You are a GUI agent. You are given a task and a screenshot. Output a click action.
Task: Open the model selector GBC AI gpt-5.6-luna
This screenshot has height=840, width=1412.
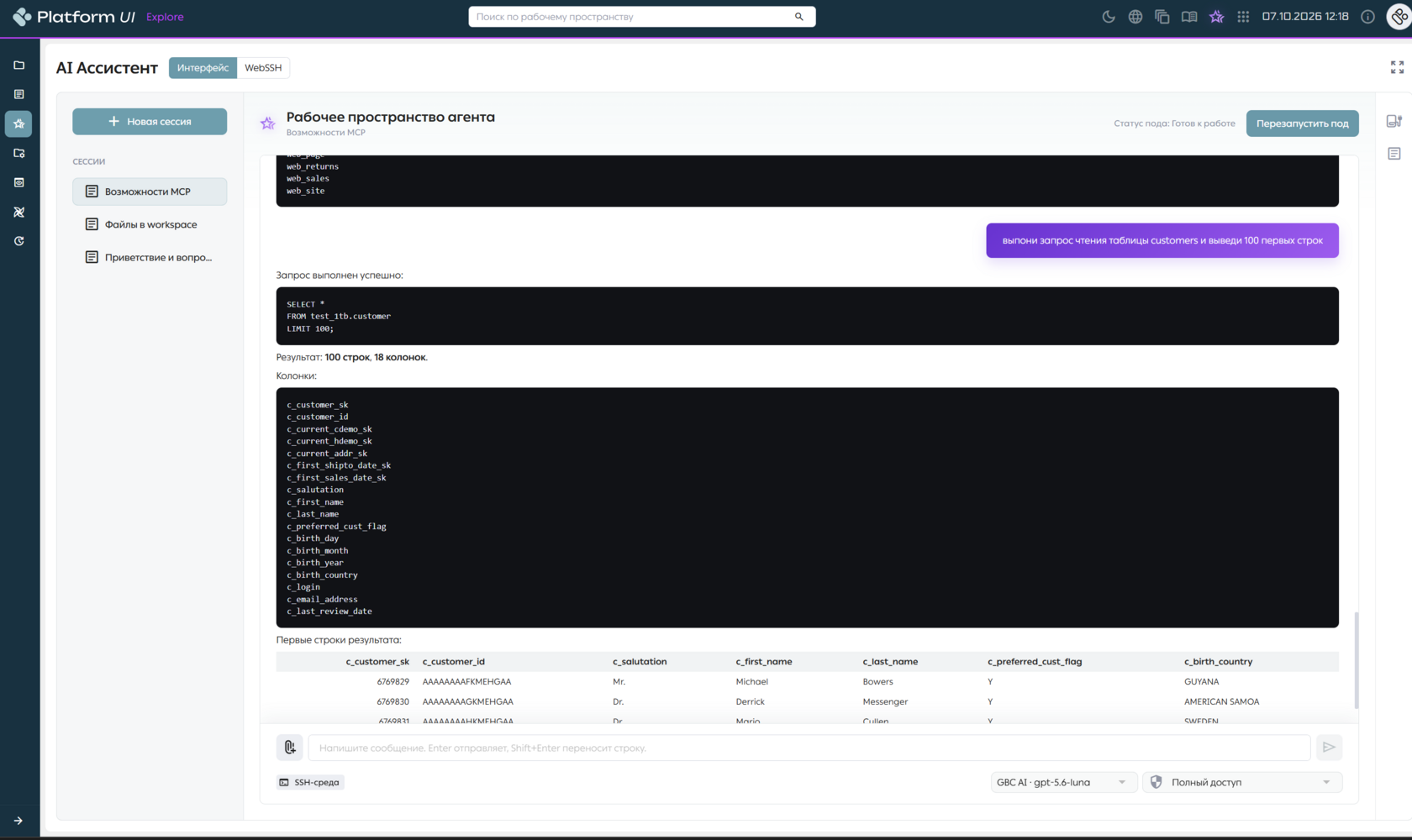pos(1063,782)
